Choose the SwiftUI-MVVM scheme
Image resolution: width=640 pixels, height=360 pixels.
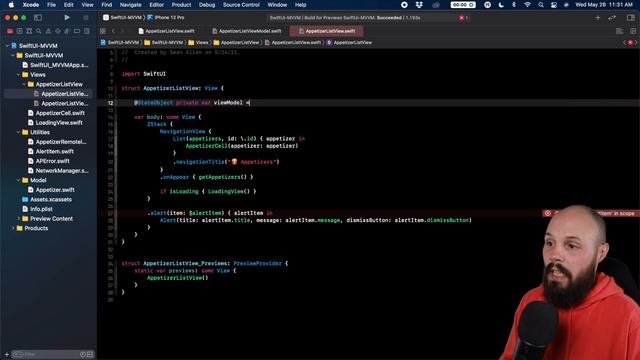(122, 18)
